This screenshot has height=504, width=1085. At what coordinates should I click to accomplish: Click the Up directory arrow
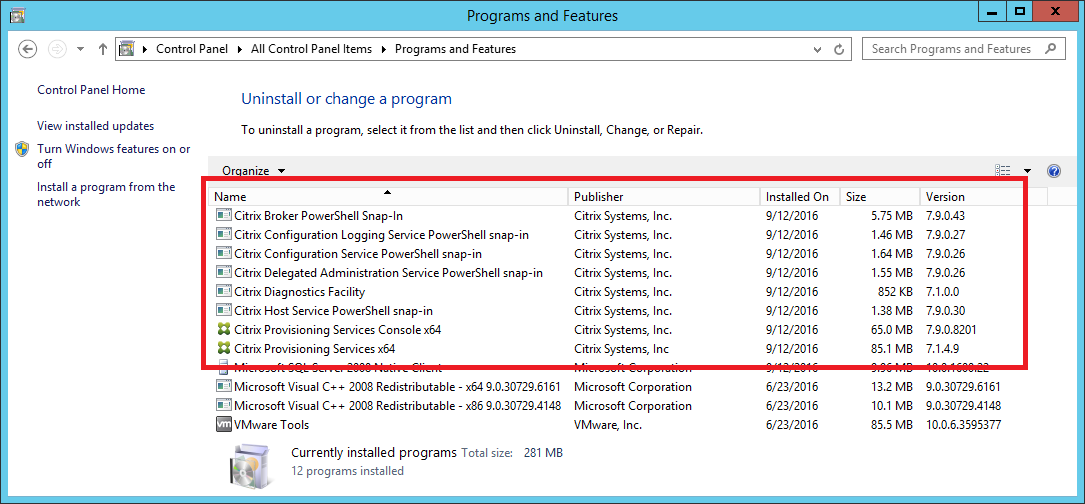coord(103,49)
